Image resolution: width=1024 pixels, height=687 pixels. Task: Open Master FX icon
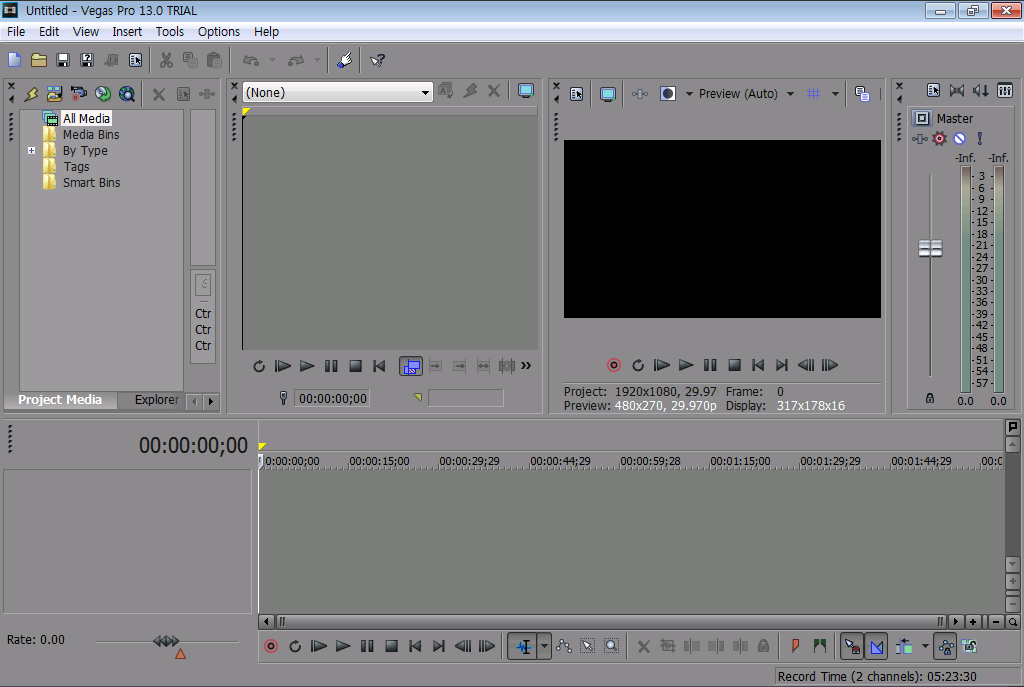[x=920, y=138]
